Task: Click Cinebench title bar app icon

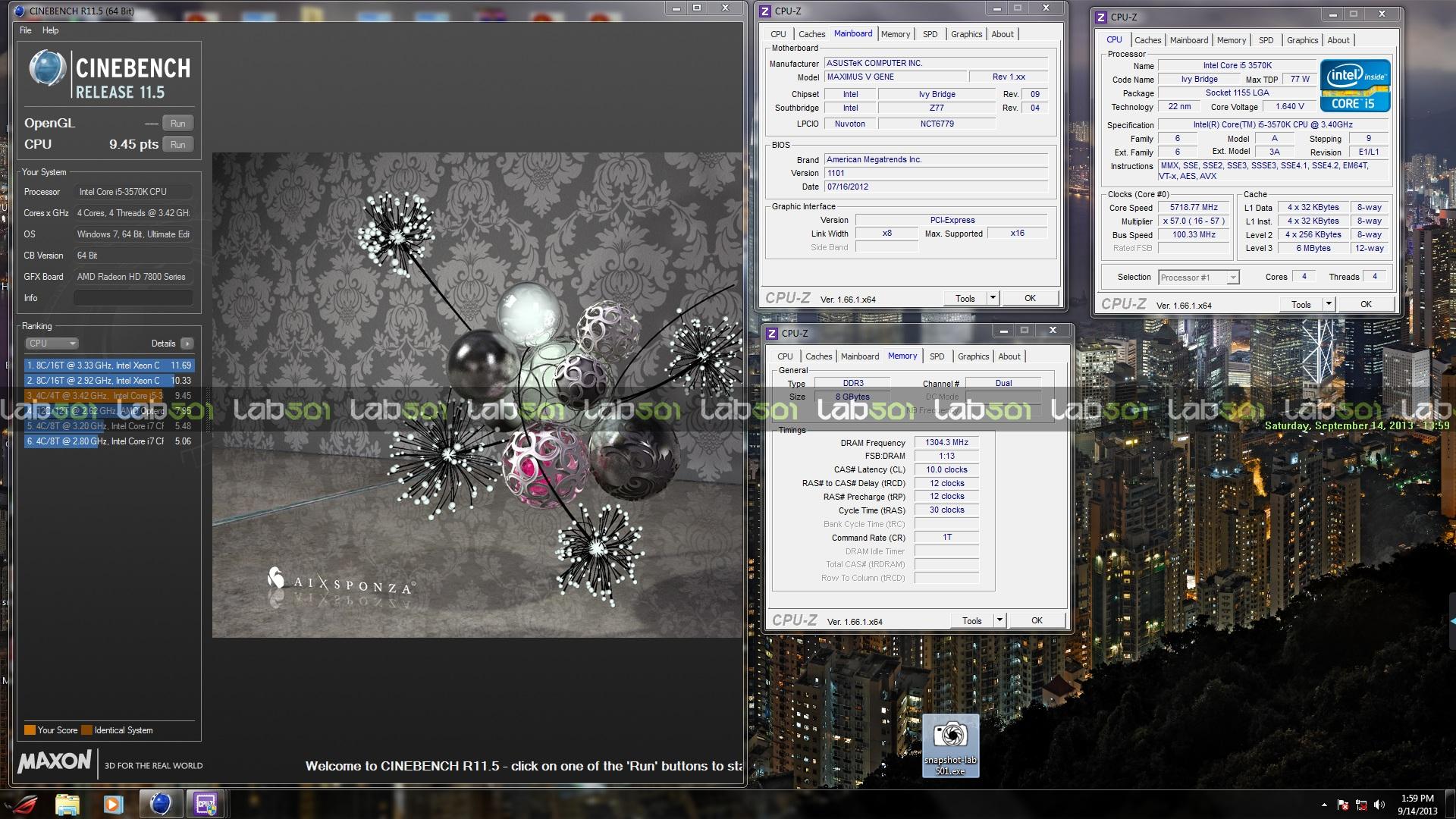Action: click(x=20, y=11)
